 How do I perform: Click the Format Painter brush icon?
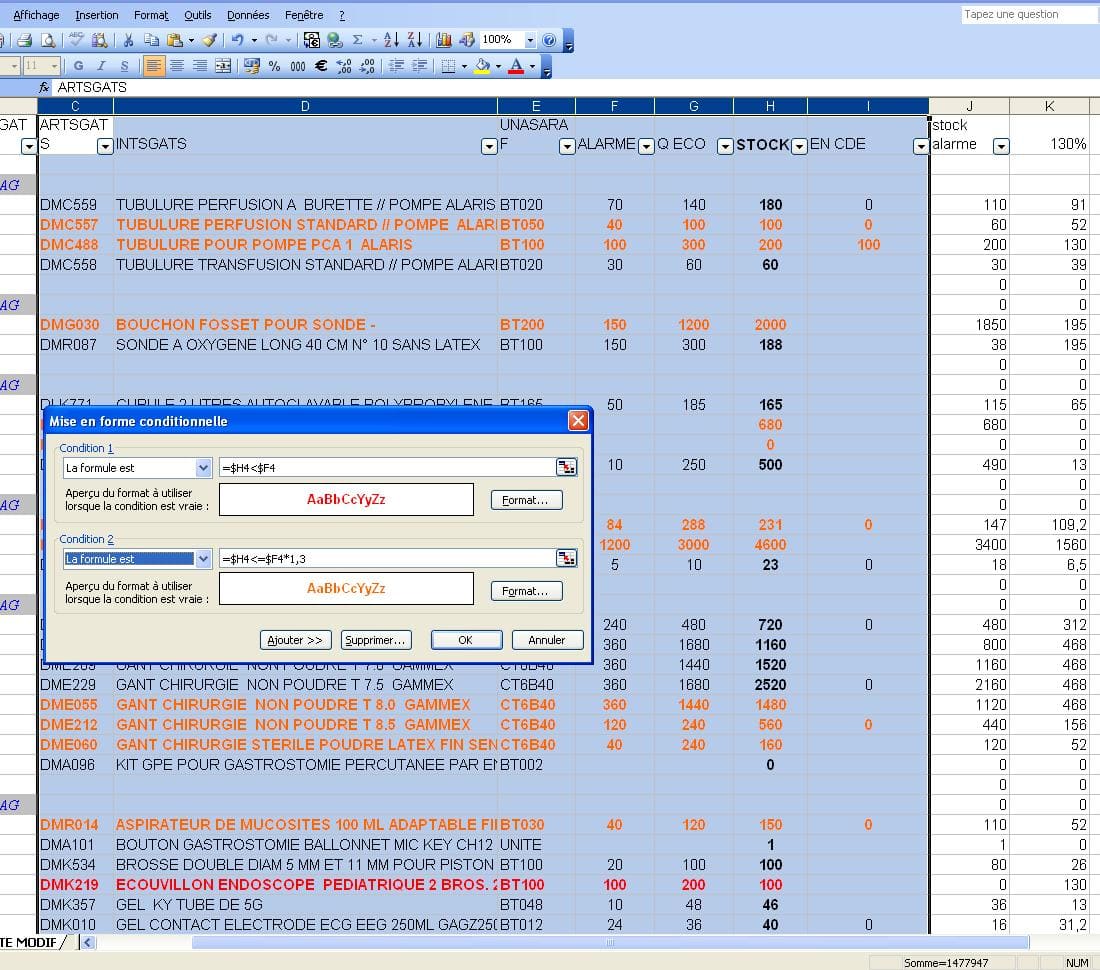click(209, 41)
